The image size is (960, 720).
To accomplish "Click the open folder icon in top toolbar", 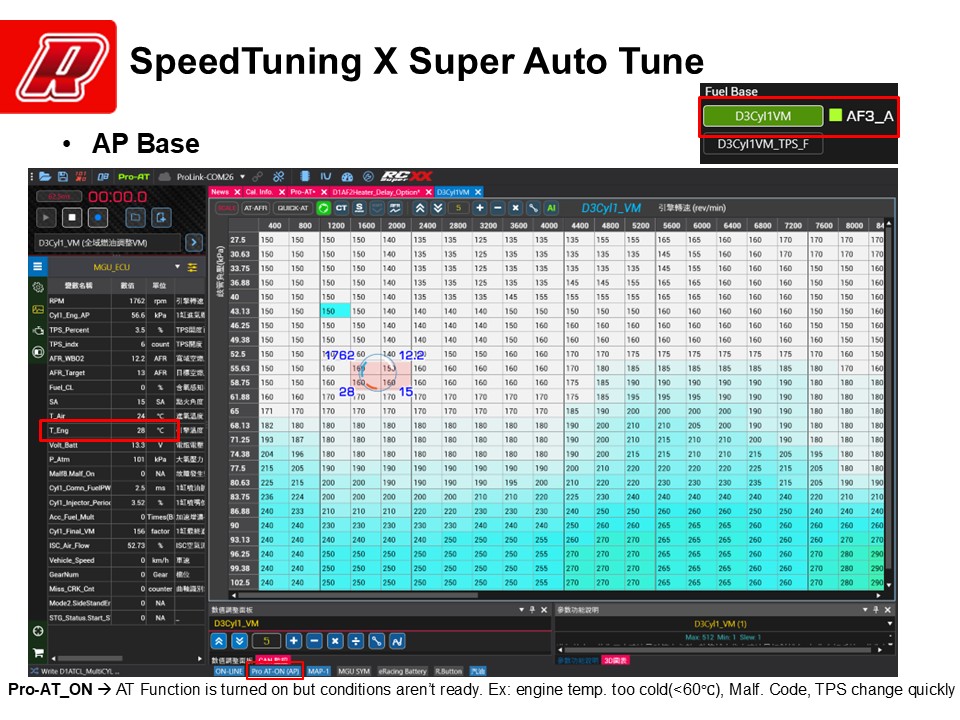I will (45, 177).
